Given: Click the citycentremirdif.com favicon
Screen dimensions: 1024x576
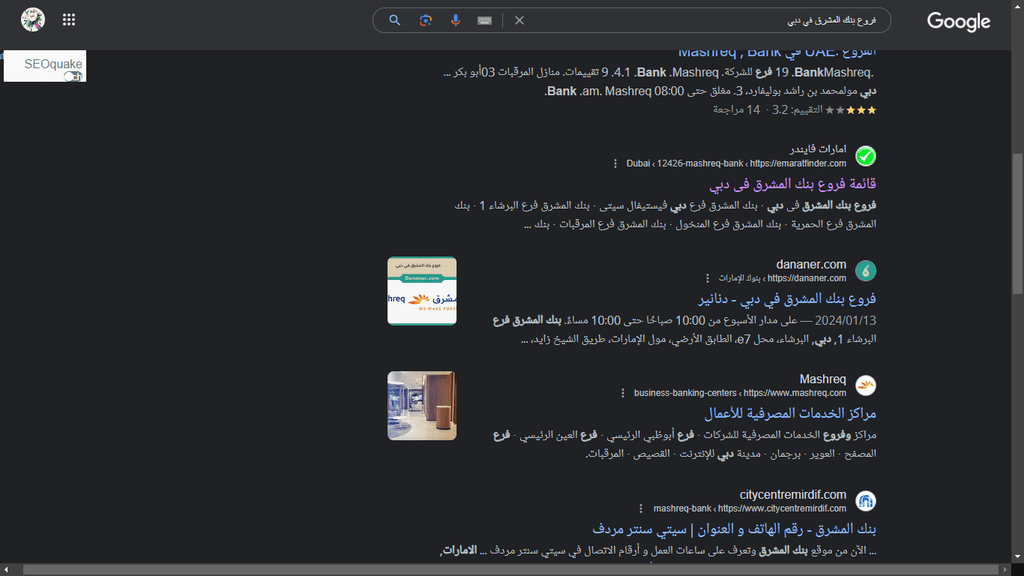Looking at the screenshot, I should [x=865, y=501].
